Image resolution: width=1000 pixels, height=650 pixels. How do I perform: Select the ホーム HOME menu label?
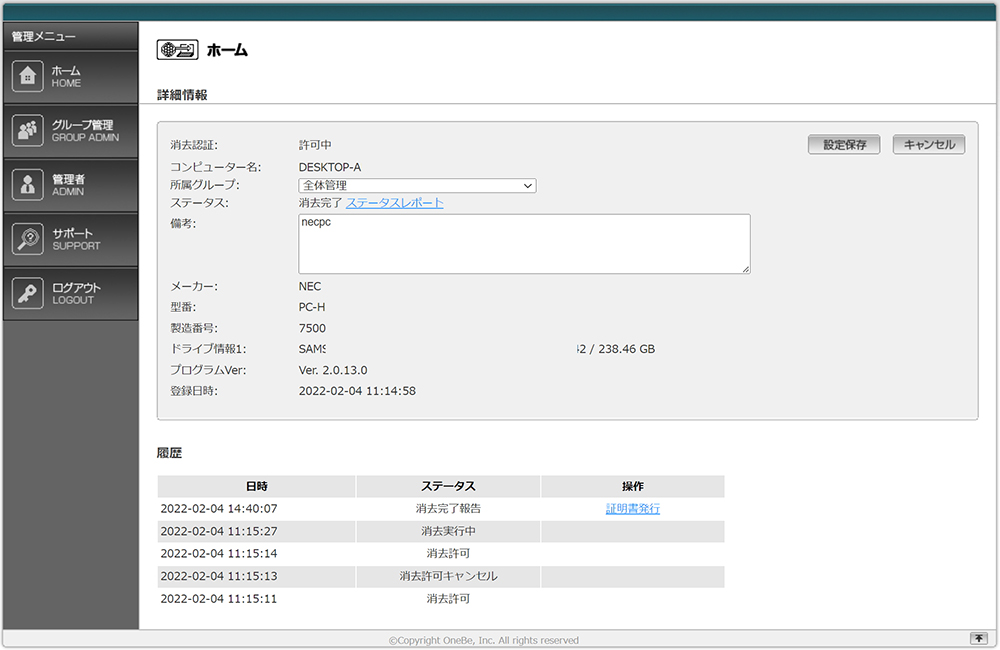click(x=67, y=77)
